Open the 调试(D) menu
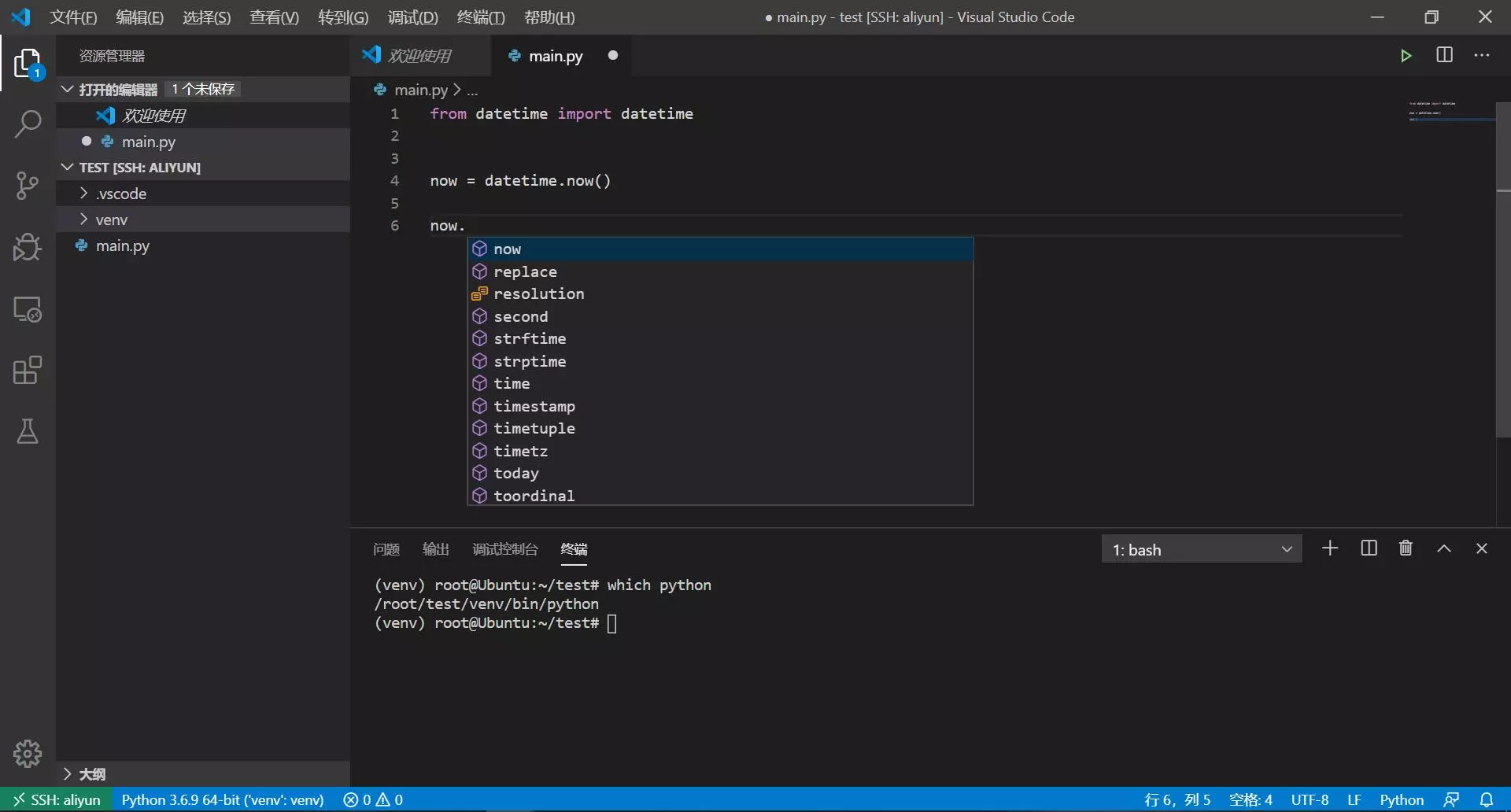This screenshot has height=812, width=1511. click(412, 17)
